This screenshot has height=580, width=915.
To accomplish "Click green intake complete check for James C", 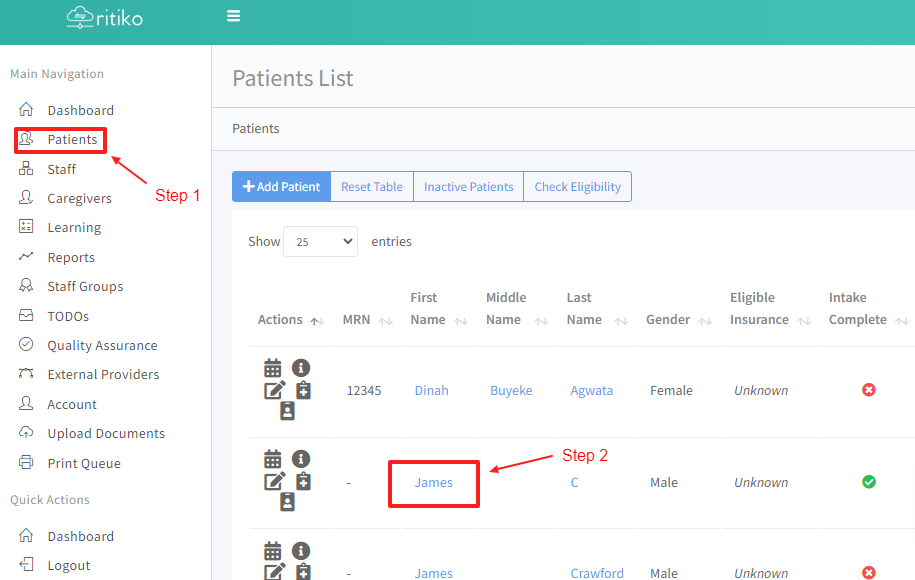I will [869, 482].
